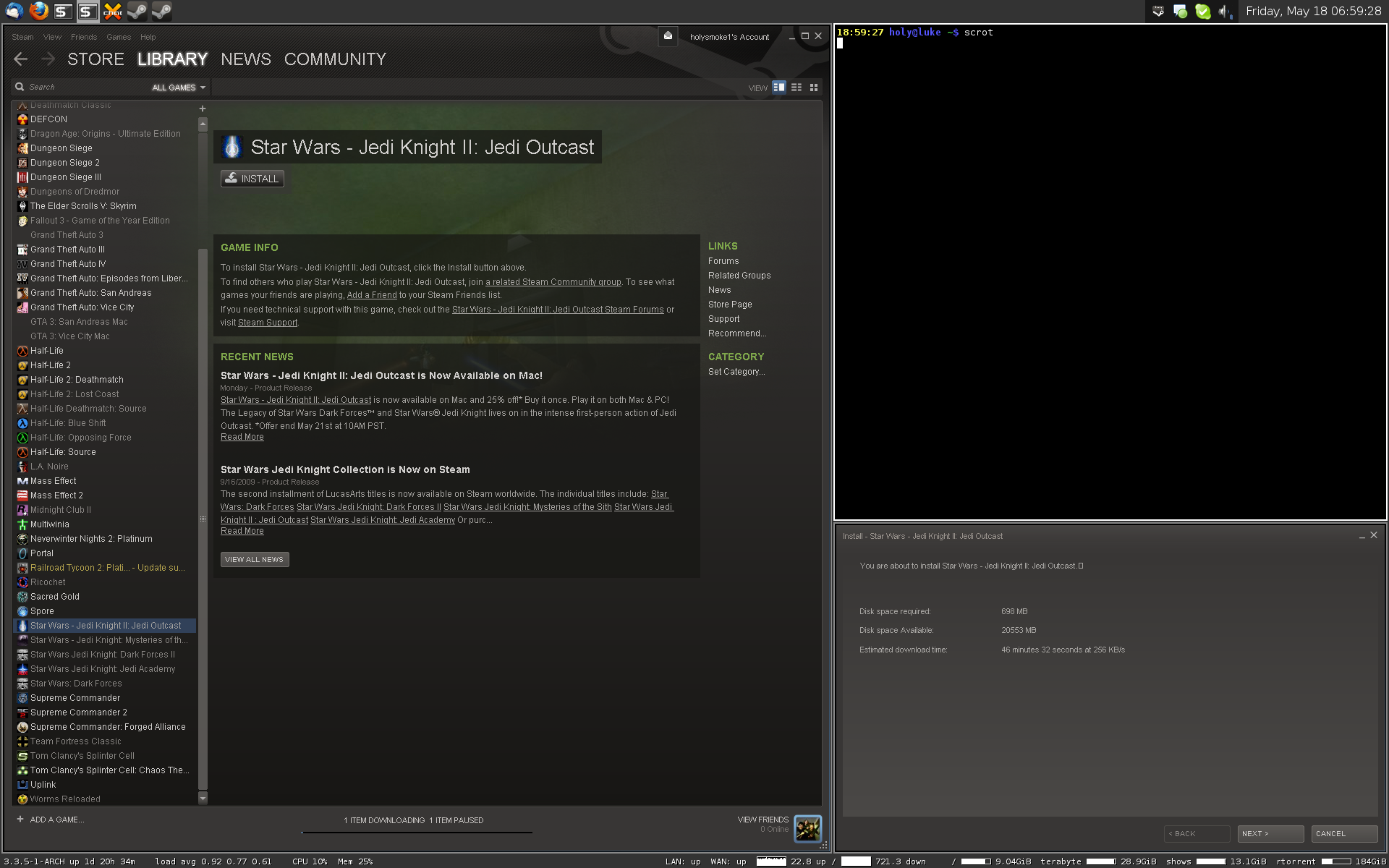Click CANCEL in the Install dialog
The width and height of the screenshot is (1389, 868).
[1344, 834]
